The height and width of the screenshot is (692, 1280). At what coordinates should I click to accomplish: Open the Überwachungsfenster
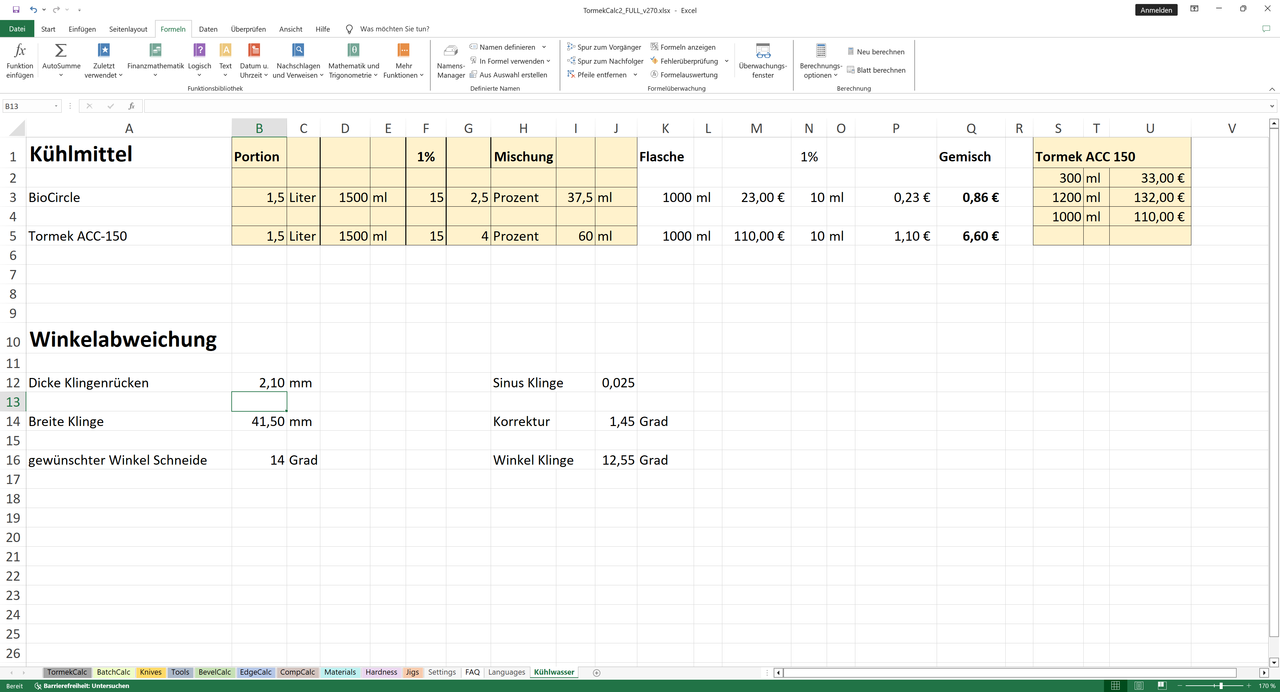(x=763, y=61)
